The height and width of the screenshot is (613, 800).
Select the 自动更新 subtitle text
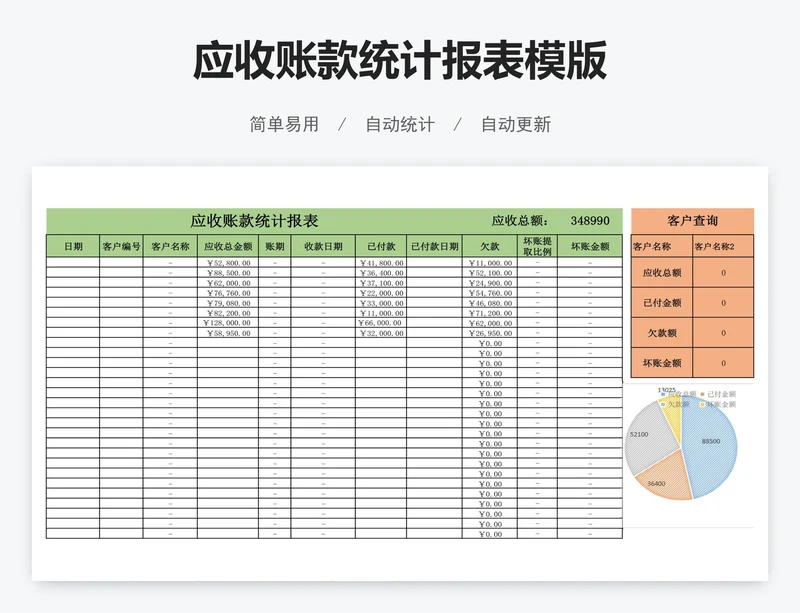tap(516, 124)
